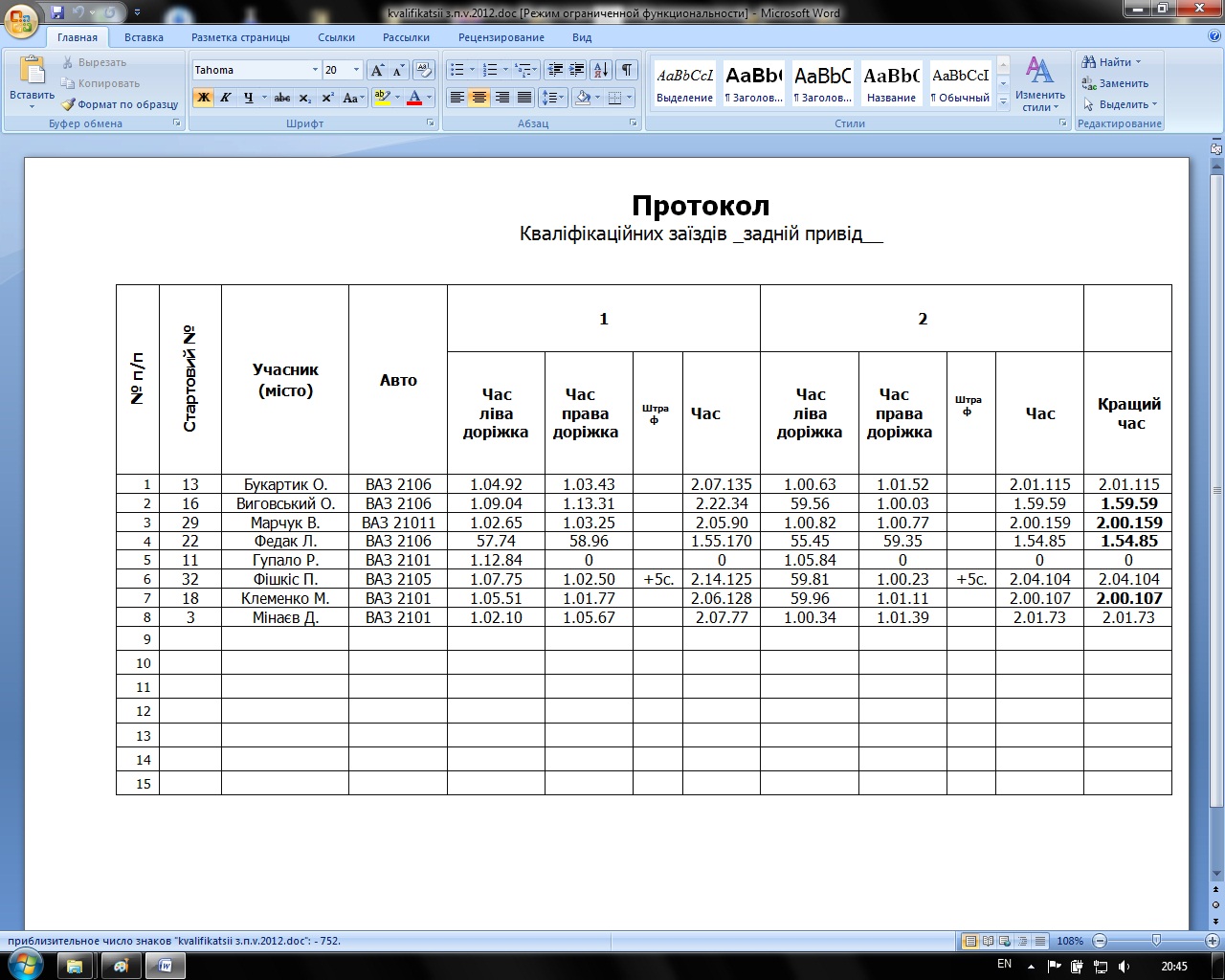
Task: Click the zoom slider handle
Action: pos(1156,941)
